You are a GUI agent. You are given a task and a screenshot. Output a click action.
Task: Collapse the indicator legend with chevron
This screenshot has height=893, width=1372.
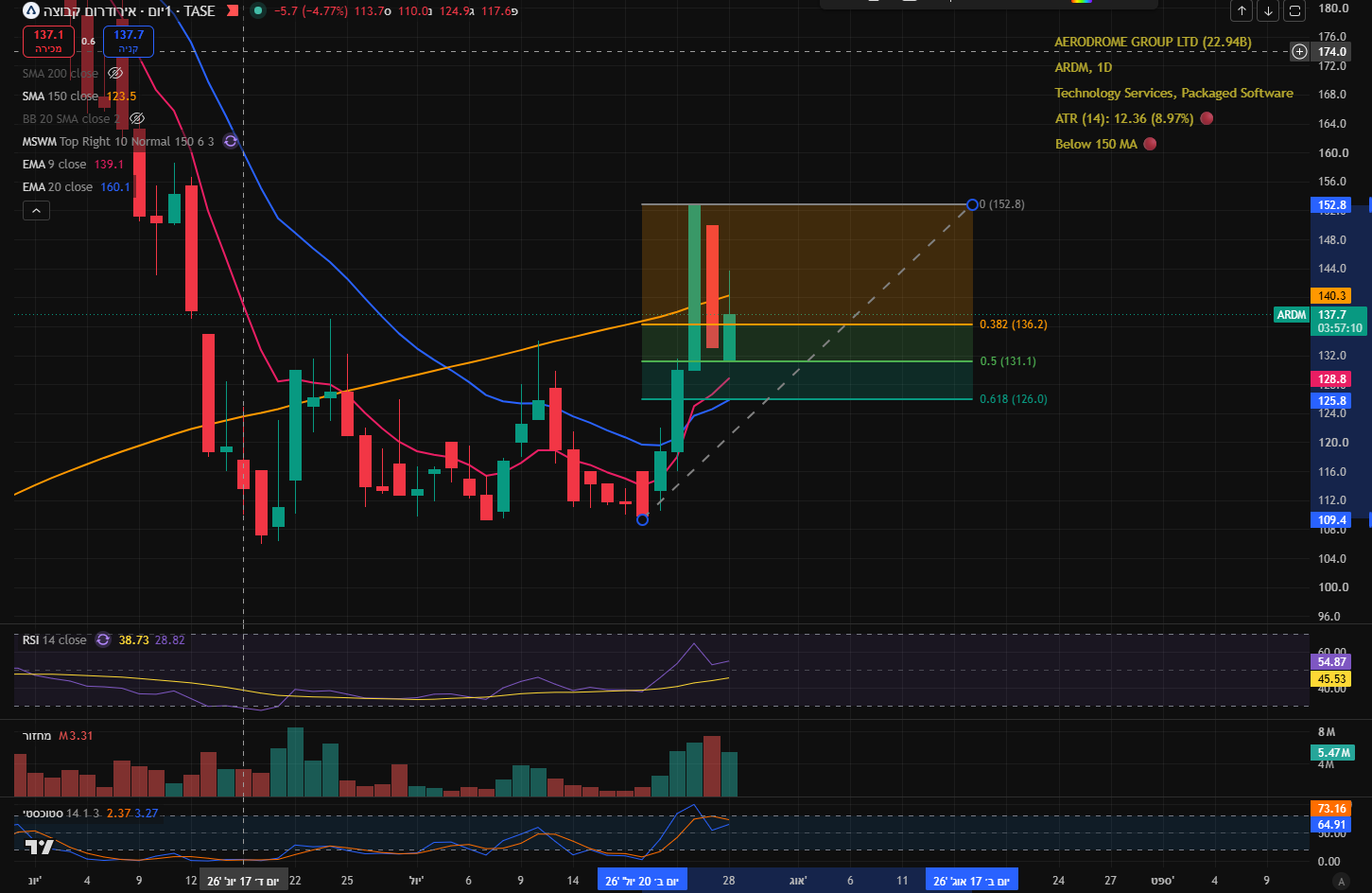tap(36, 210)
